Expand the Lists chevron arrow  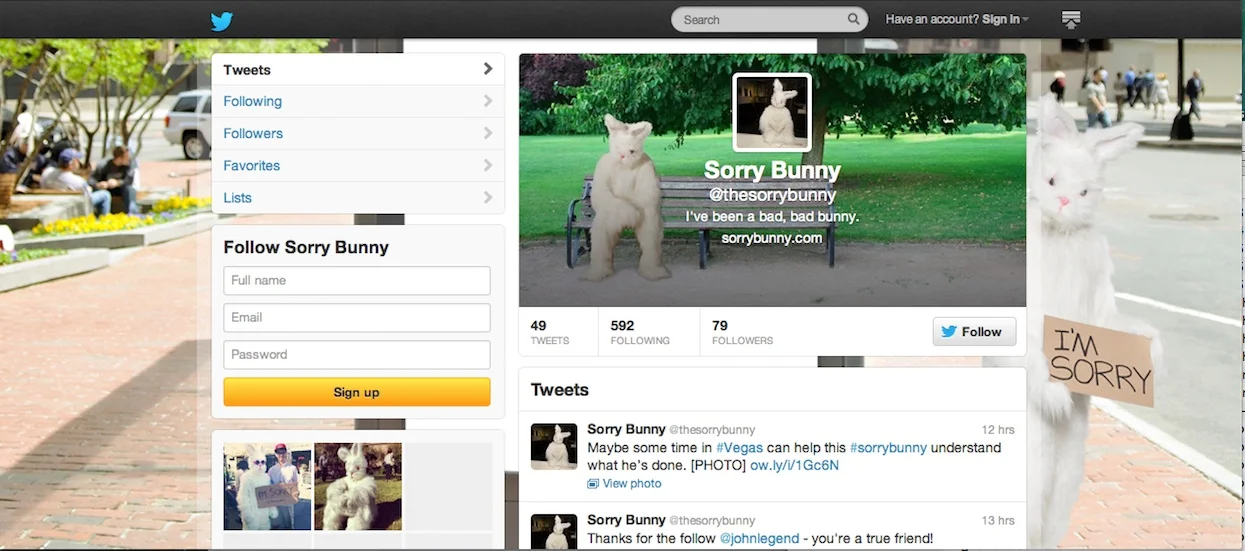[x=488, y=197]
